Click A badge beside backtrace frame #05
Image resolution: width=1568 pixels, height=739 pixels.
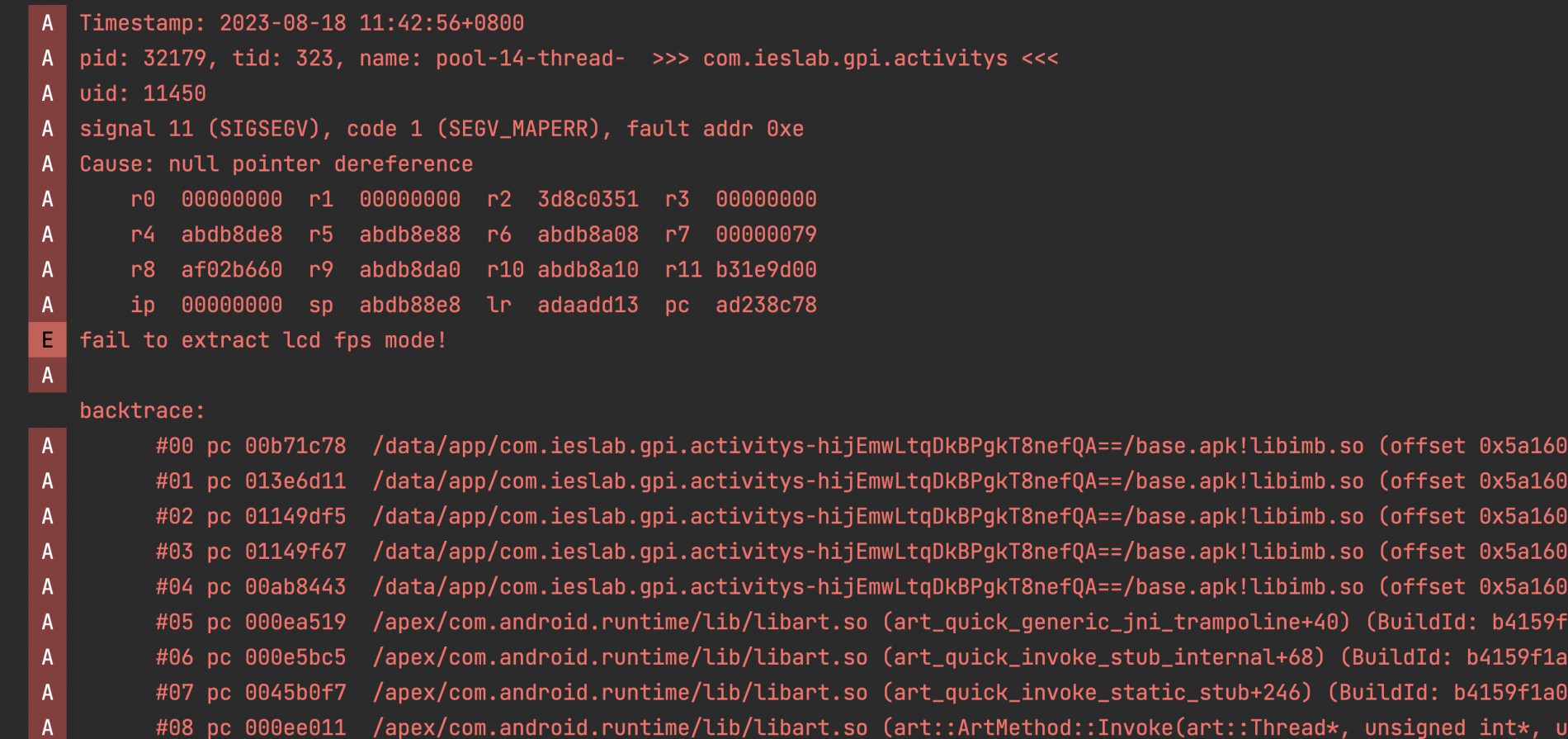pyautogui.click(x=47, y=622)
